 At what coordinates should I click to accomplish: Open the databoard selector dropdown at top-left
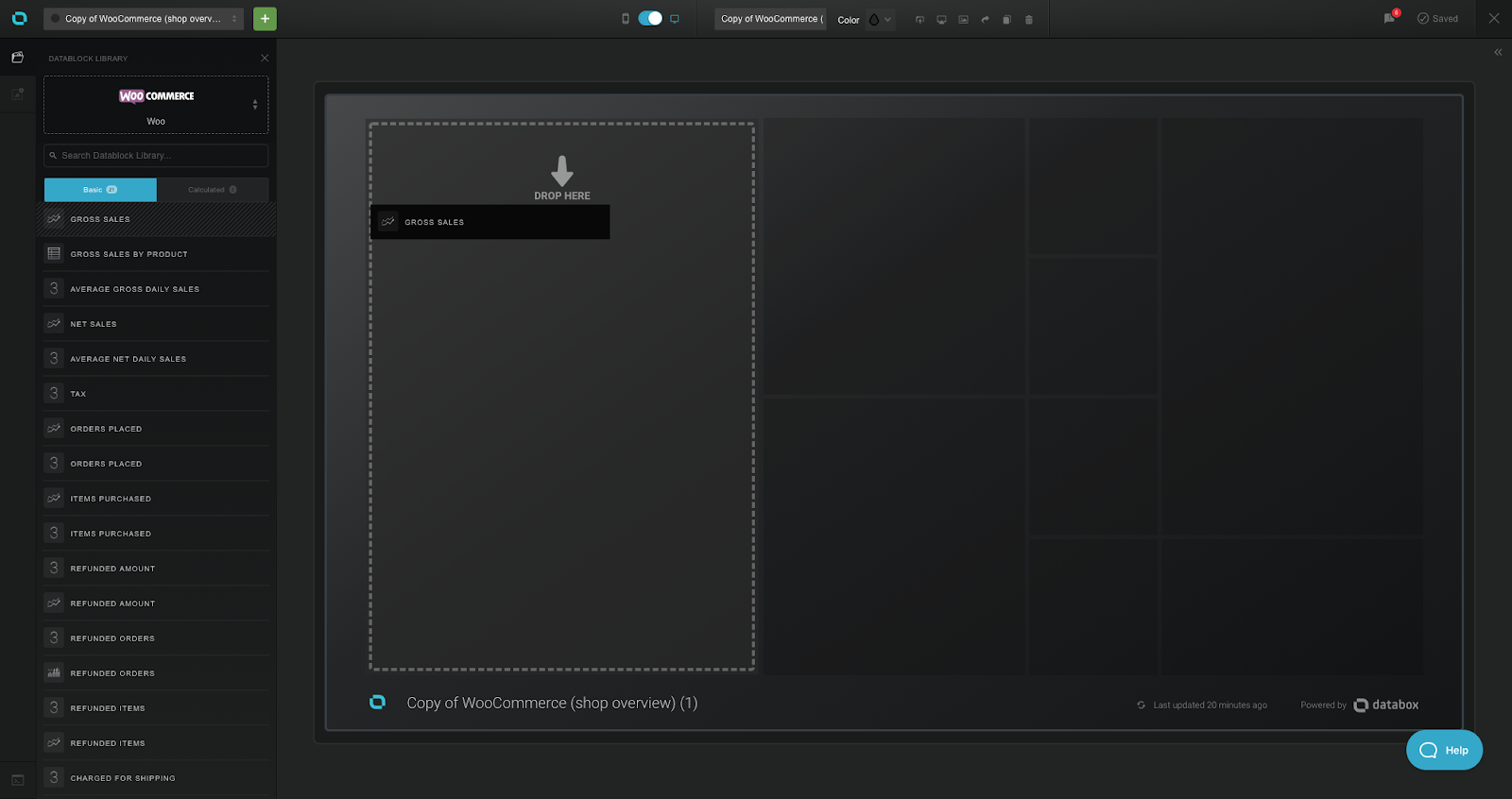click(144, 19)
